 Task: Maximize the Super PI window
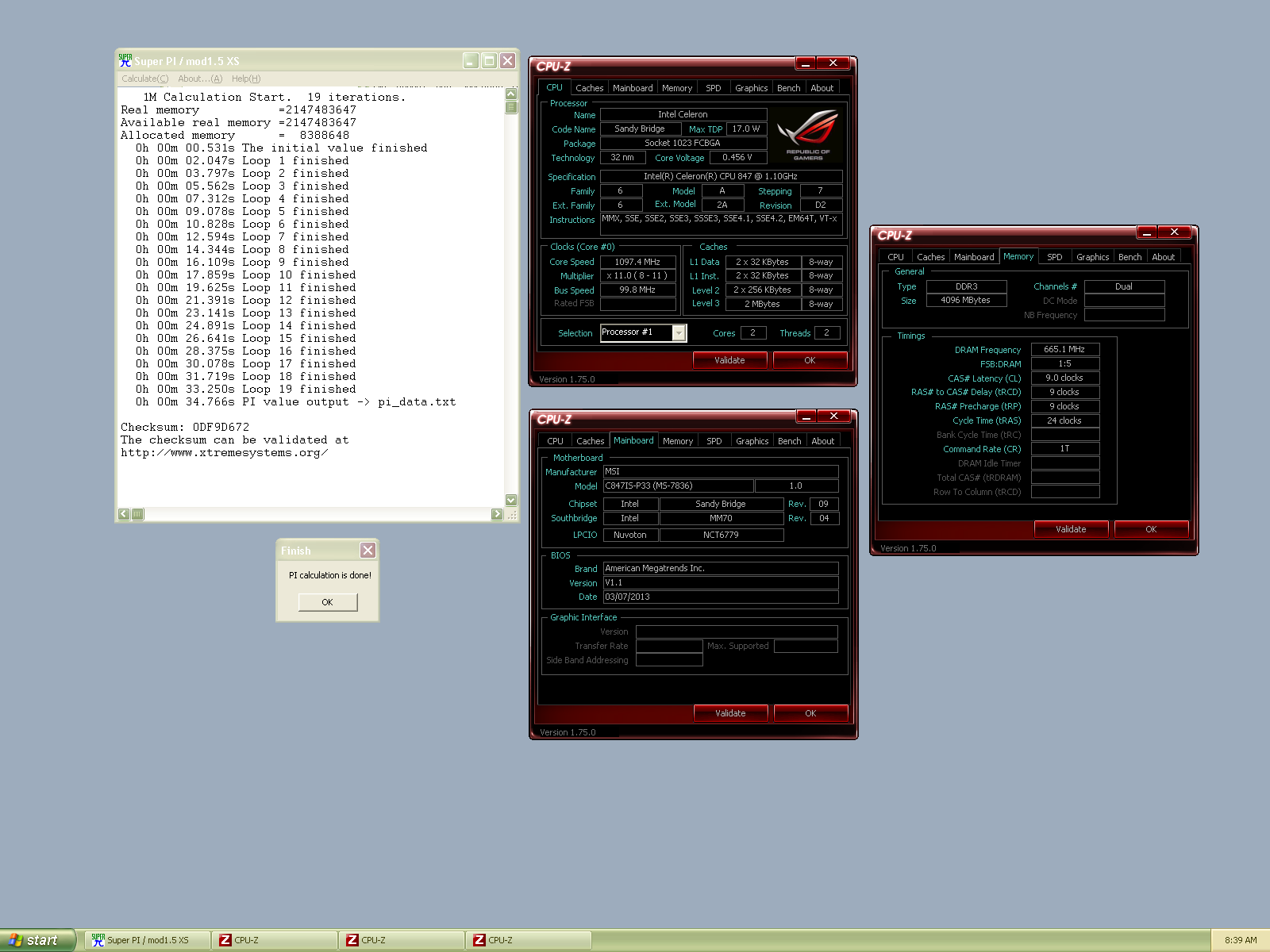(x=489, y=60)
